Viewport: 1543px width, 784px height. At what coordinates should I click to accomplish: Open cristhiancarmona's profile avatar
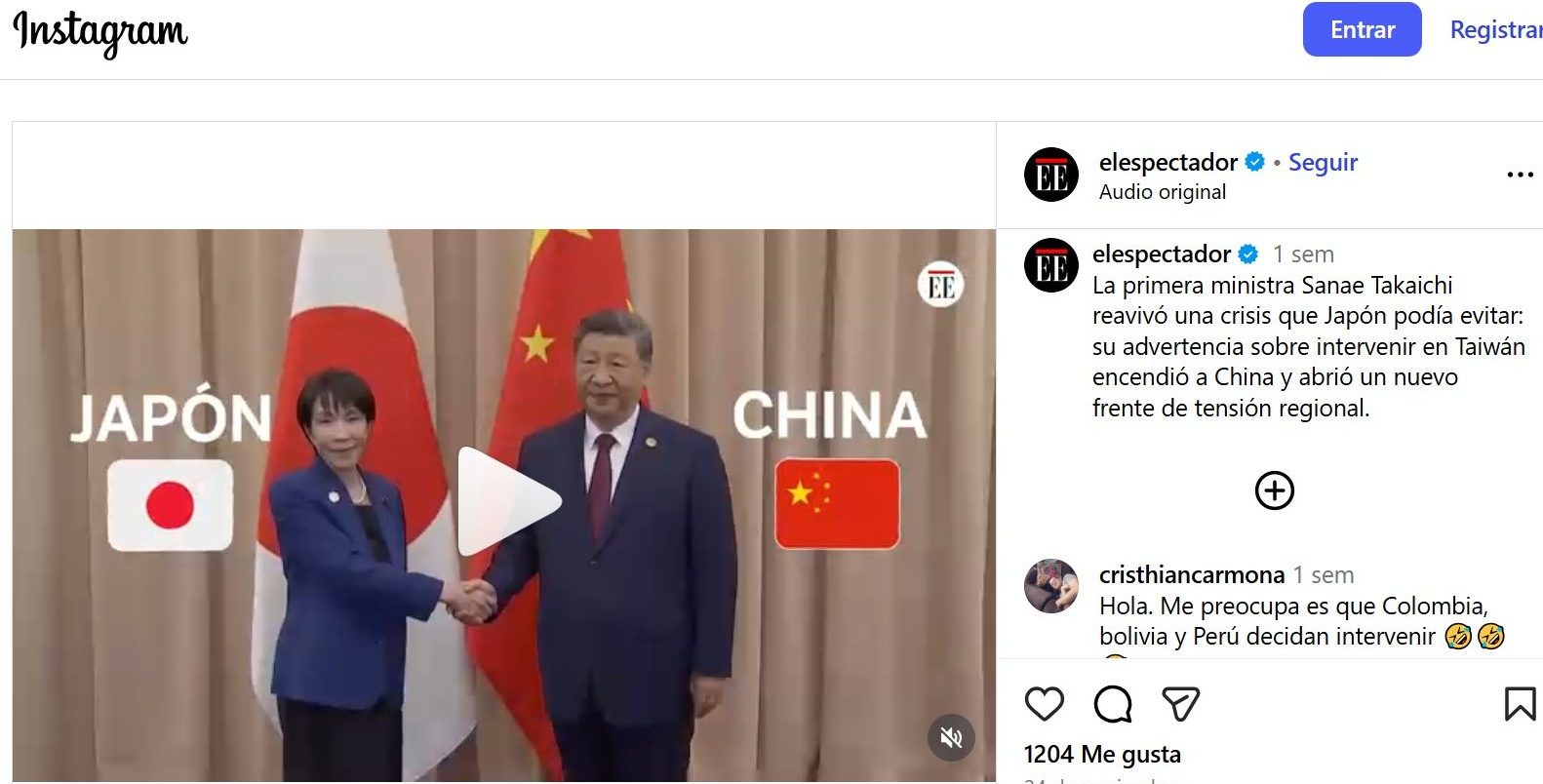click(1051, 586)
